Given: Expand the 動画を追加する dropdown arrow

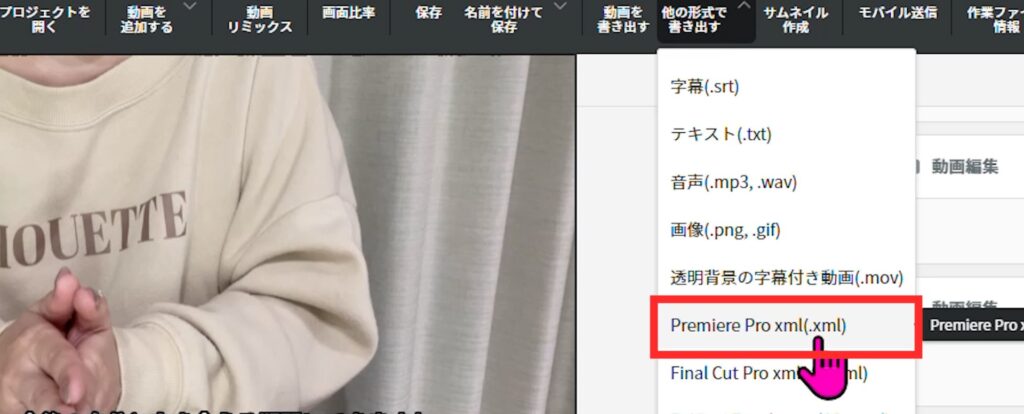Looking at the screenshot, I should click(190, 7).
